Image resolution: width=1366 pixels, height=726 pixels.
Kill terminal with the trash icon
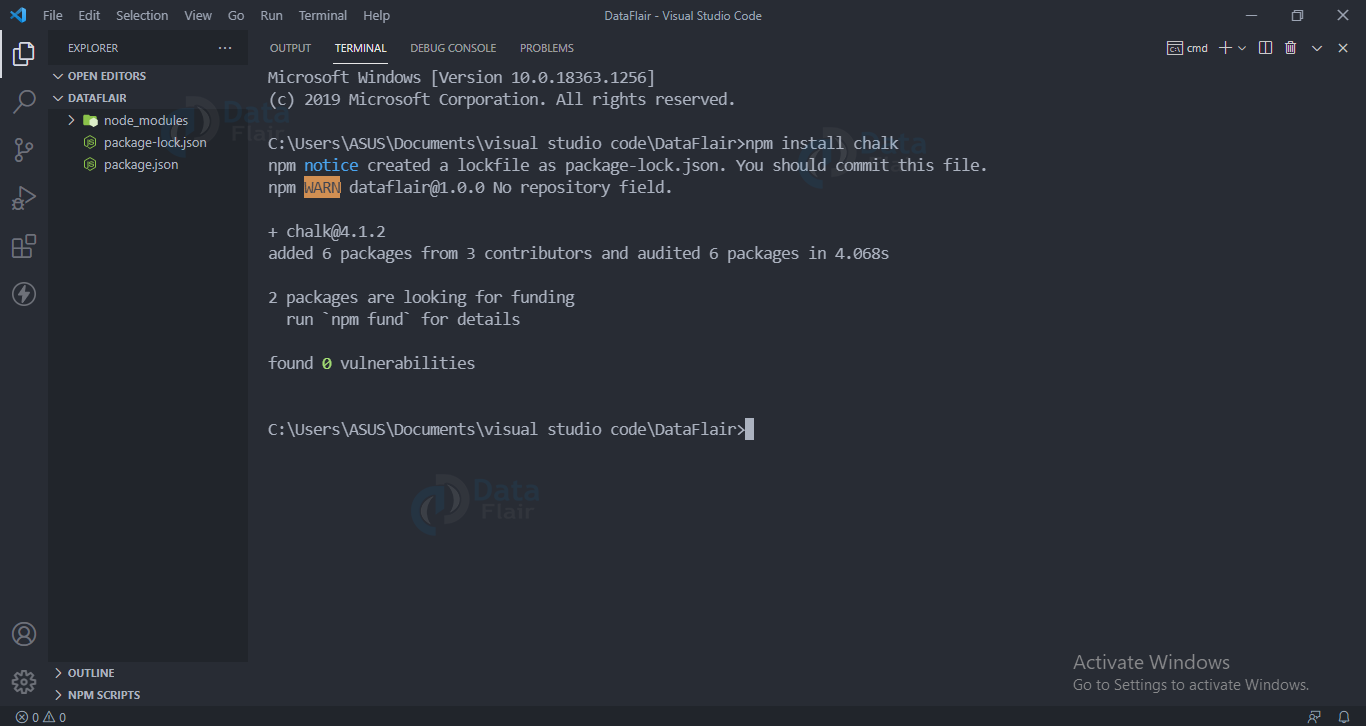click(1291, 48)
